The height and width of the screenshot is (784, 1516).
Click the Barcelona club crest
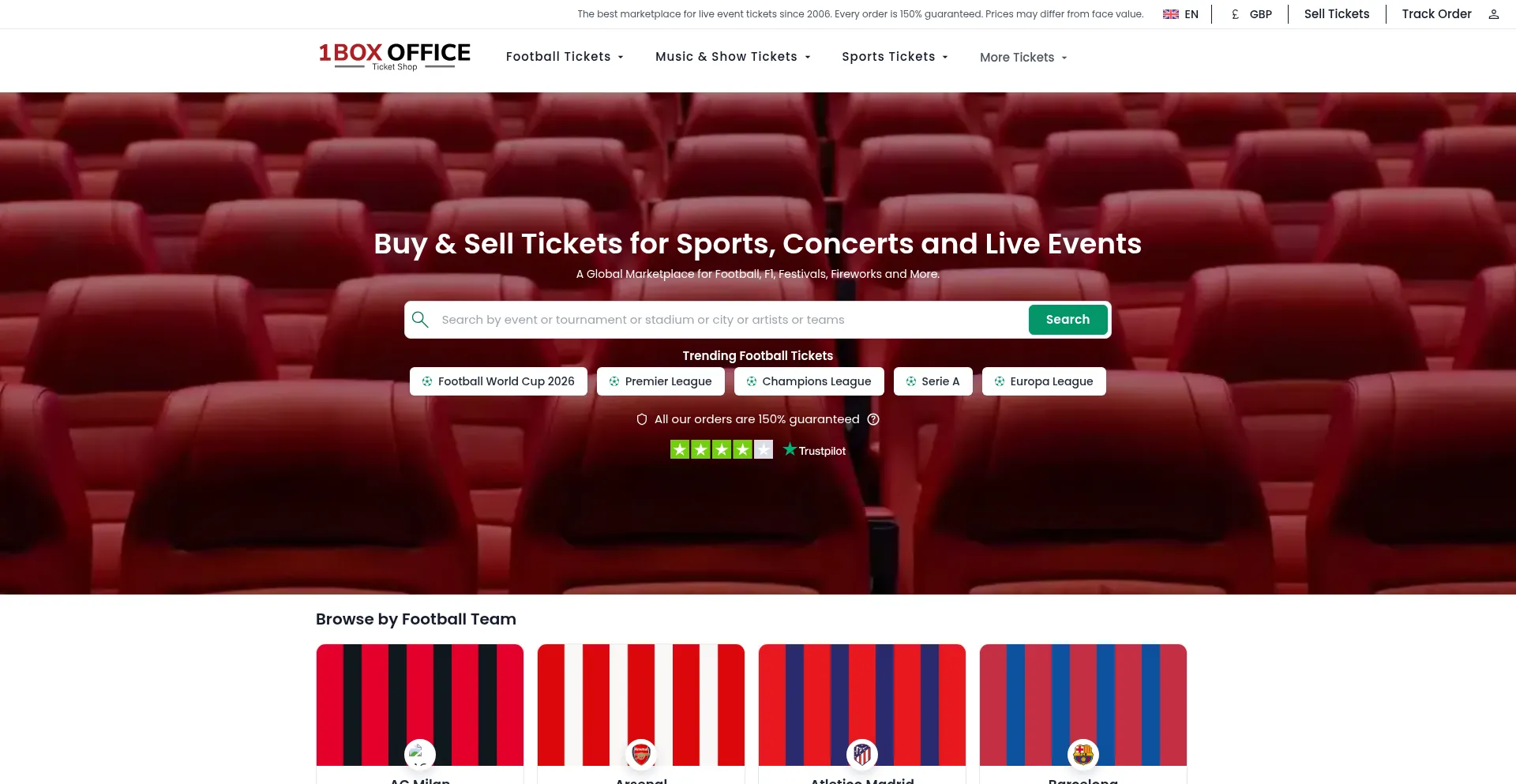coord(1083,754)
